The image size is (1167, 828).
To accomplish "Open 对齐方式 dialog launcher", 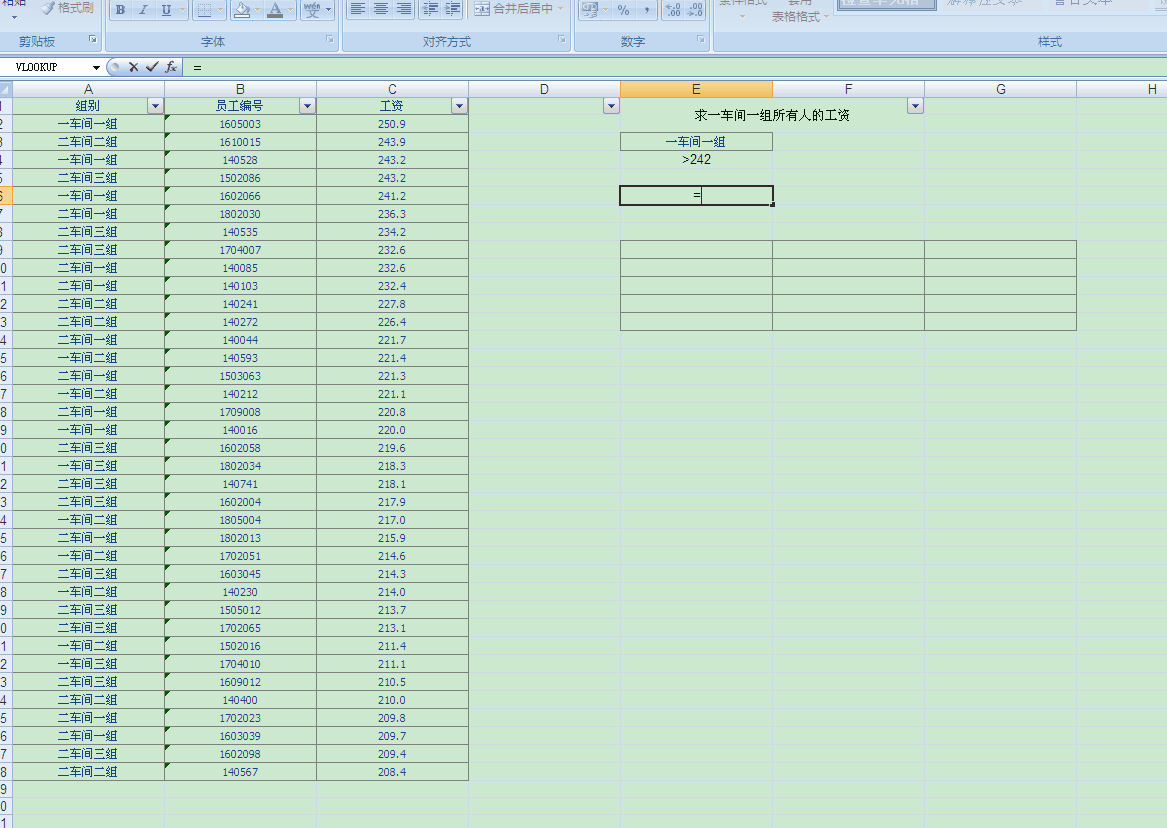I will [561, 39].
